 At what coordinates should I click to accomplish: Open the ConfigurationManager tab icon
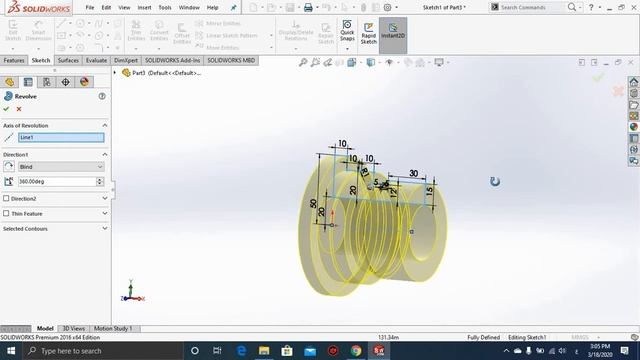pos(47,82)
